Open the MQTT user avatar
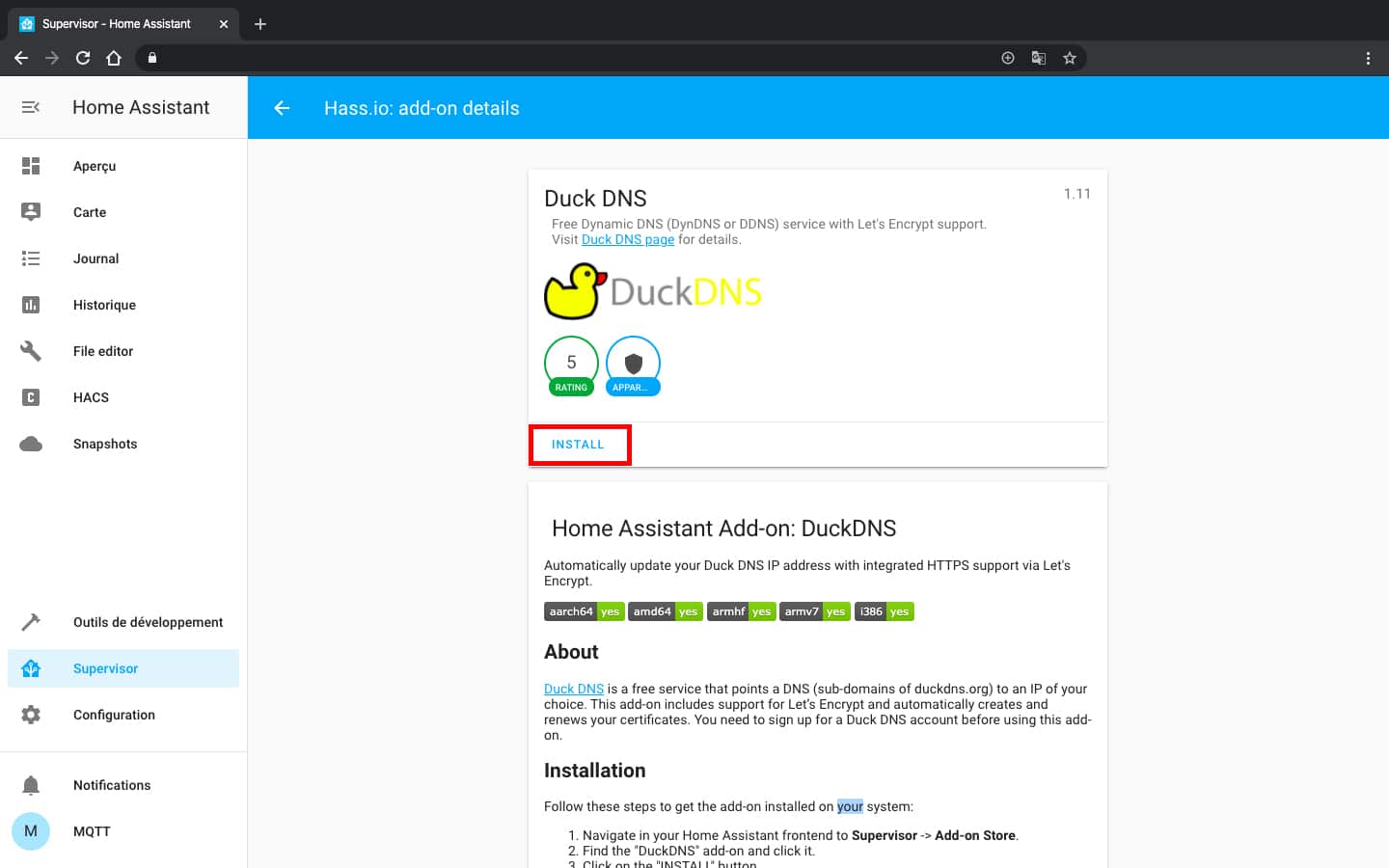Viewport: 1389px width, 868px height. (x=31, y=831)
